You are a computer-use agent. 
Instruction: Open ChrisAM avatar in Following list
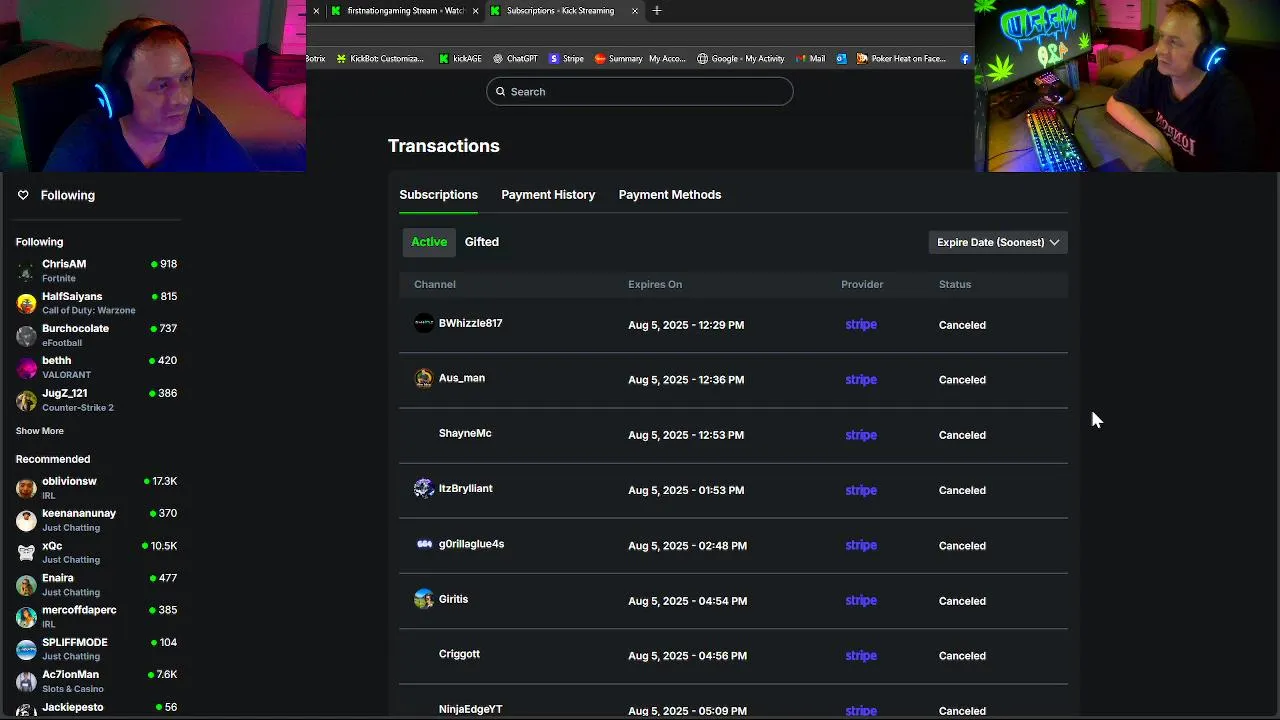click(x=26, y=271)
